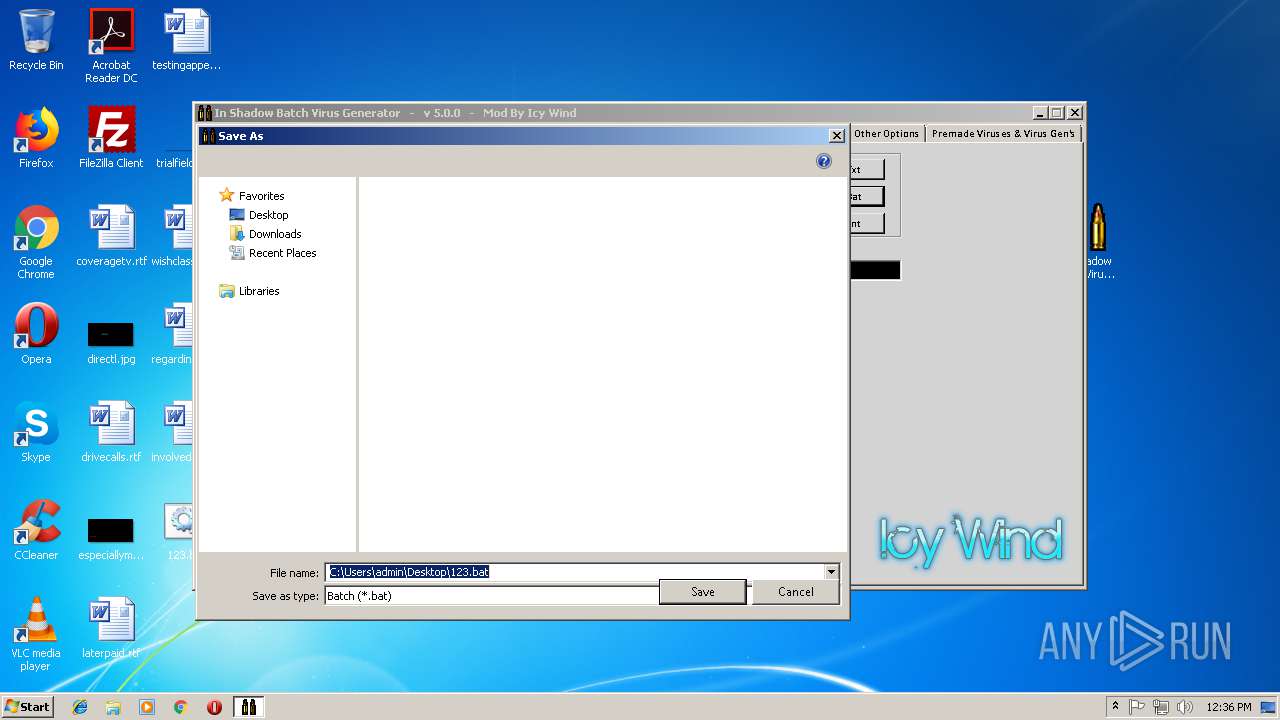Click Opera icon in the taskbar

click(214, 707)
